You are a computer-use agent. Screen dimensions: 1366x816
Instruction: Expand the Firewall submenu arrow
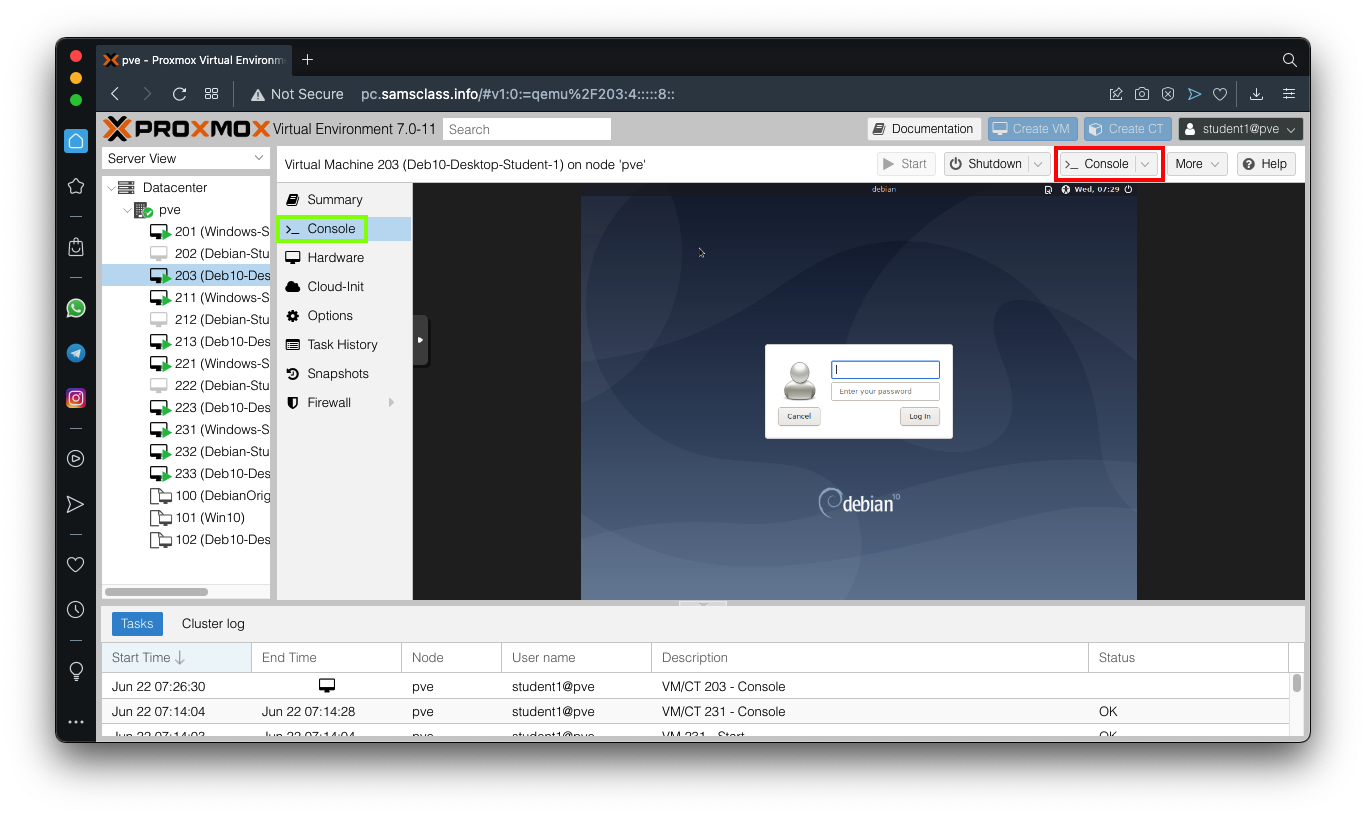[x=391, y=403]
